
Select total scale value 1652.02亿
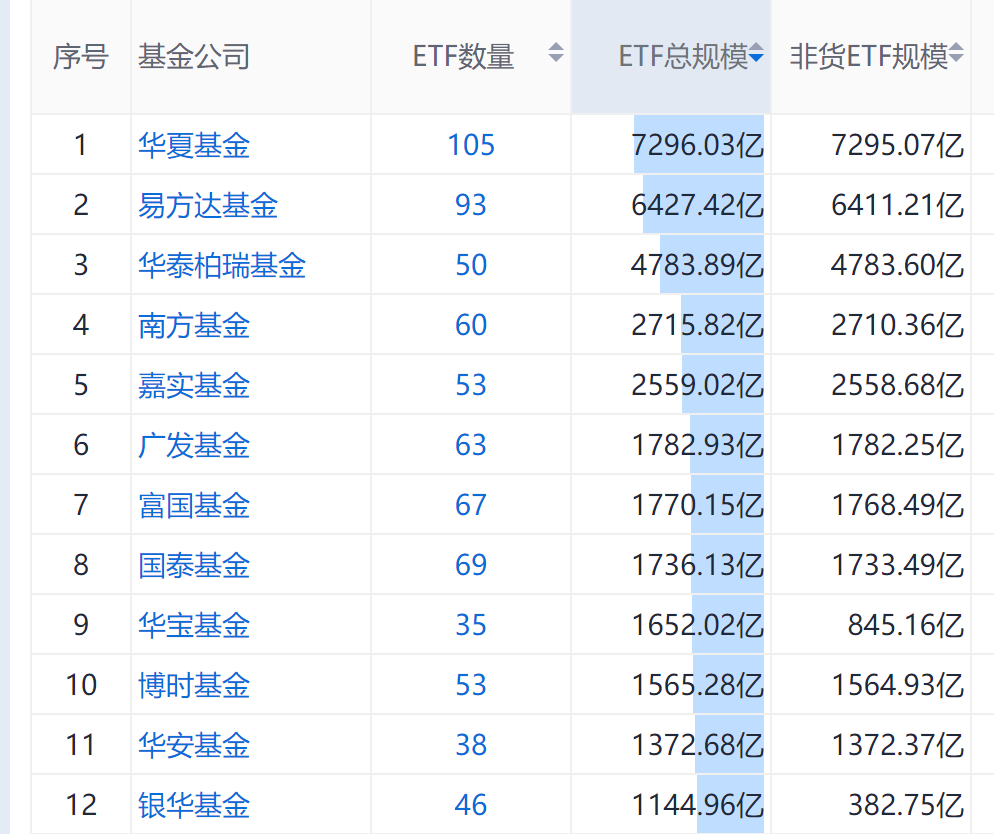click(x=697, y=625)
